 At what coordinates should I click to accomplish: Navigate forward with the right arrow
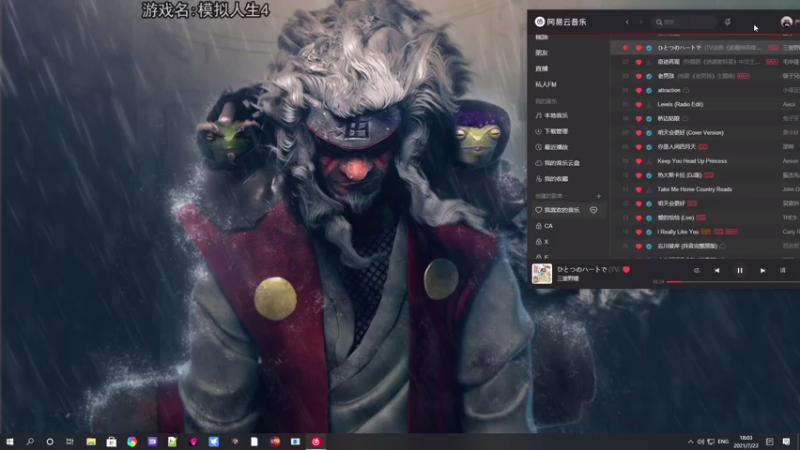[x=641, y=22]
